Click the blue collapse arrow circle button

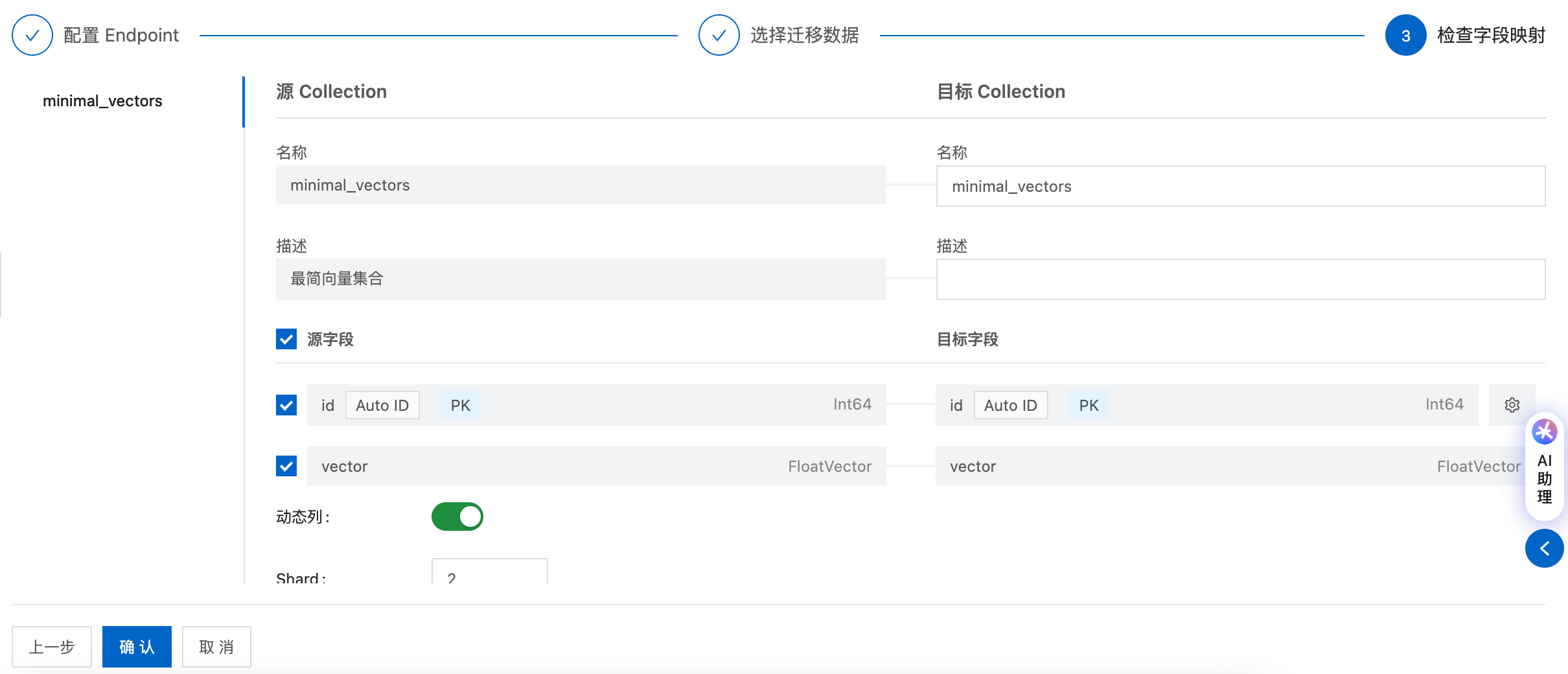[1545, 548]
